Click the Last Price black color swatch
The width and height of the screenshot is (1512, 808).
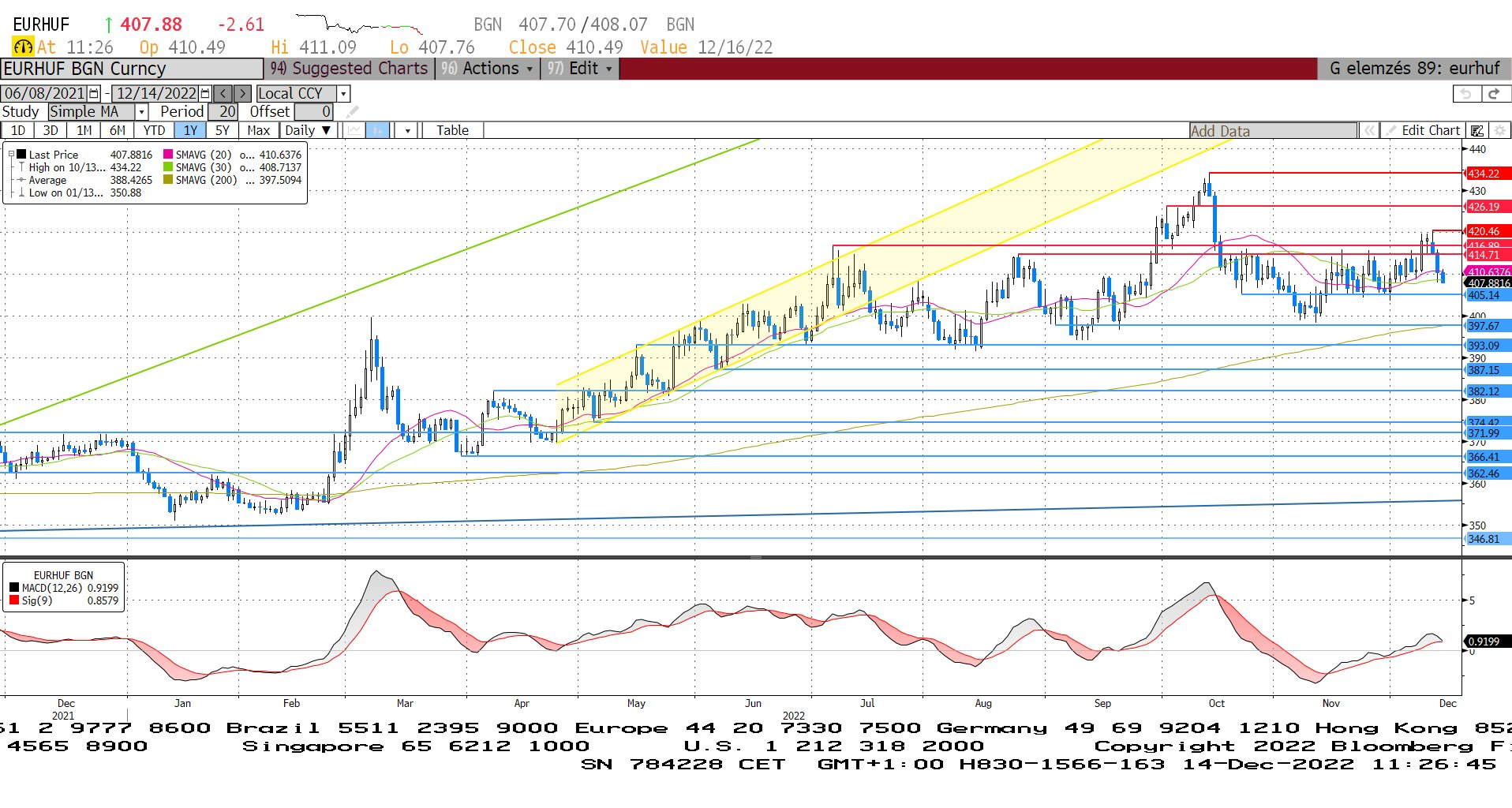21,155
